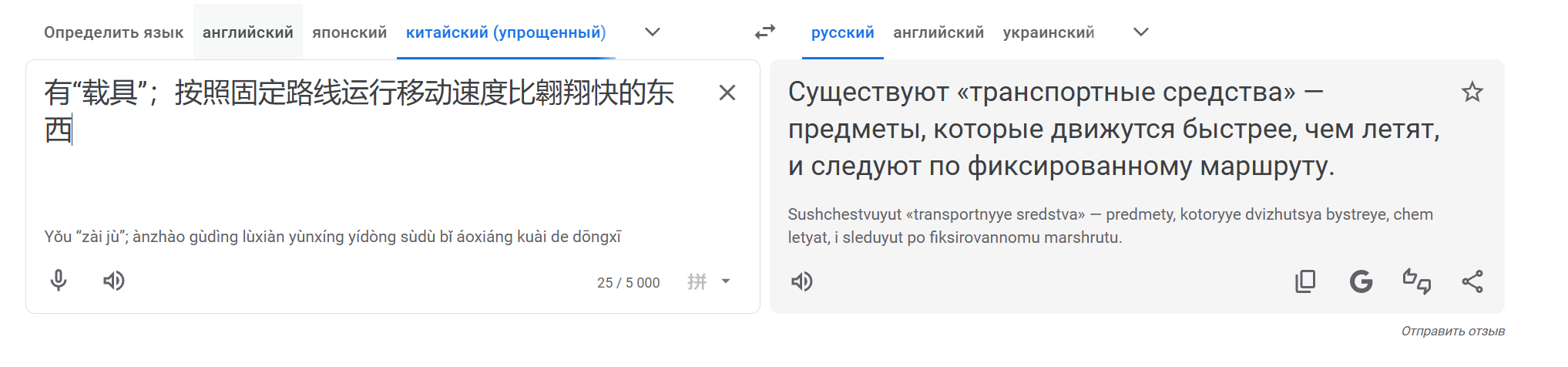Expand target language list chevron
1568x367 pixels.
pyautogui.click(x=1141, y=32)
